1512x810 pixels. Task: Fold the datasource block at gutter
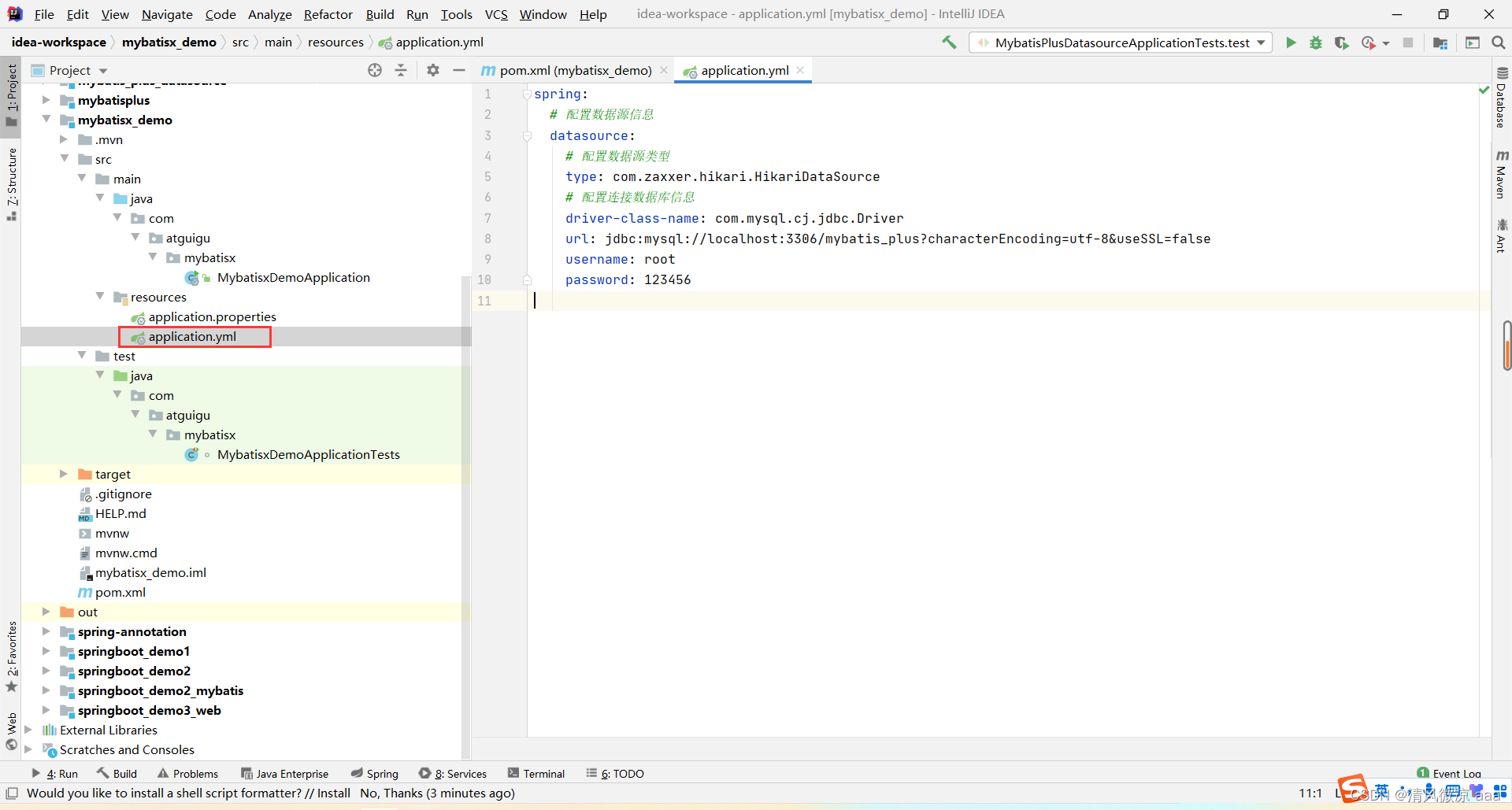[x=527, y=135]
